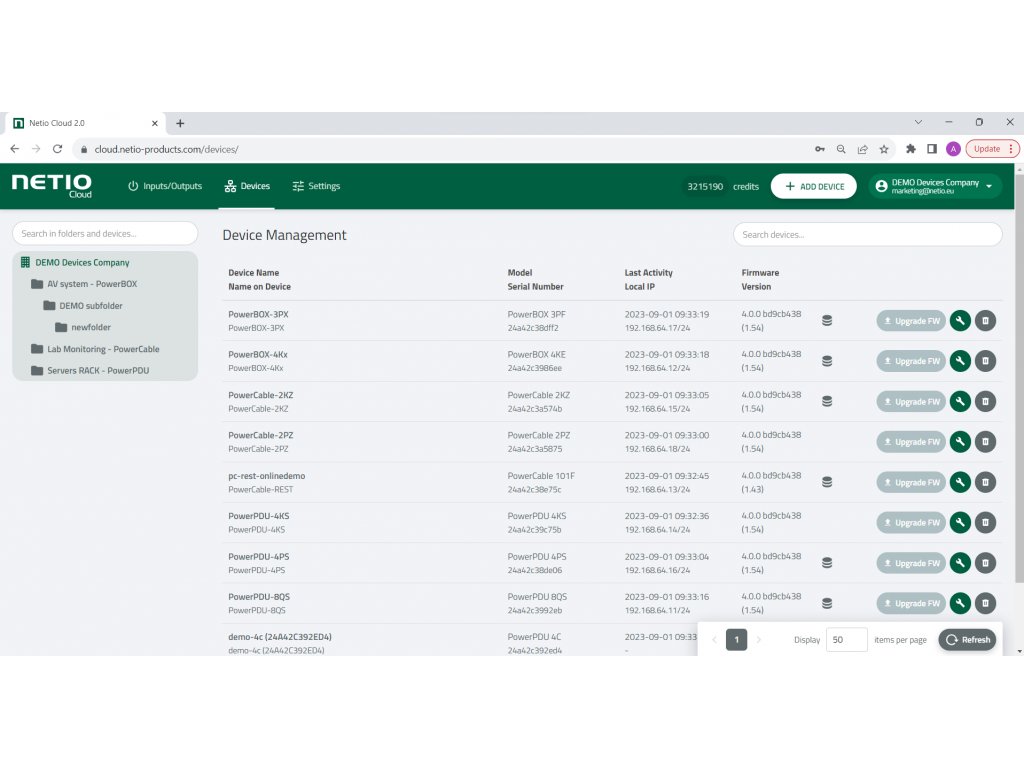The width and height of the screenshot is (1024, 768).
Task: Click the NETIO Cloud logo
Action: point(52,185)
